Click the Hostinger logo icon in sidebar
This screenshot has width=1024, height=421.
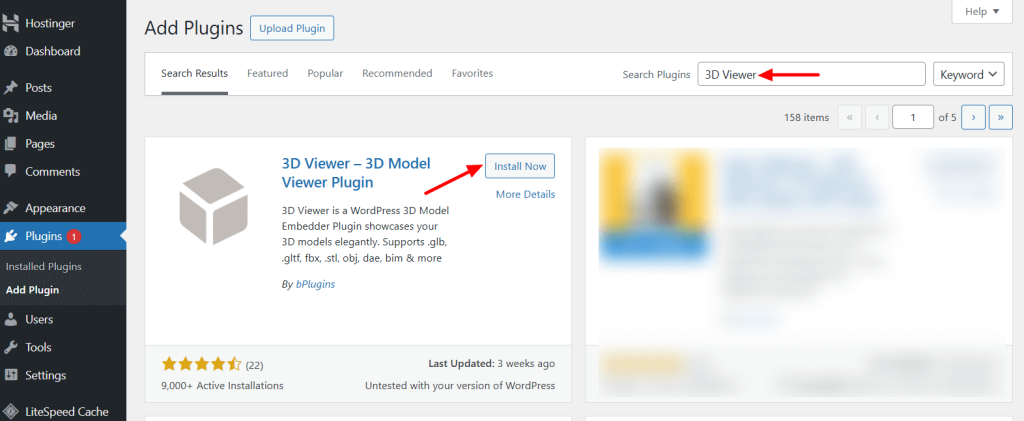coord(10,23)
